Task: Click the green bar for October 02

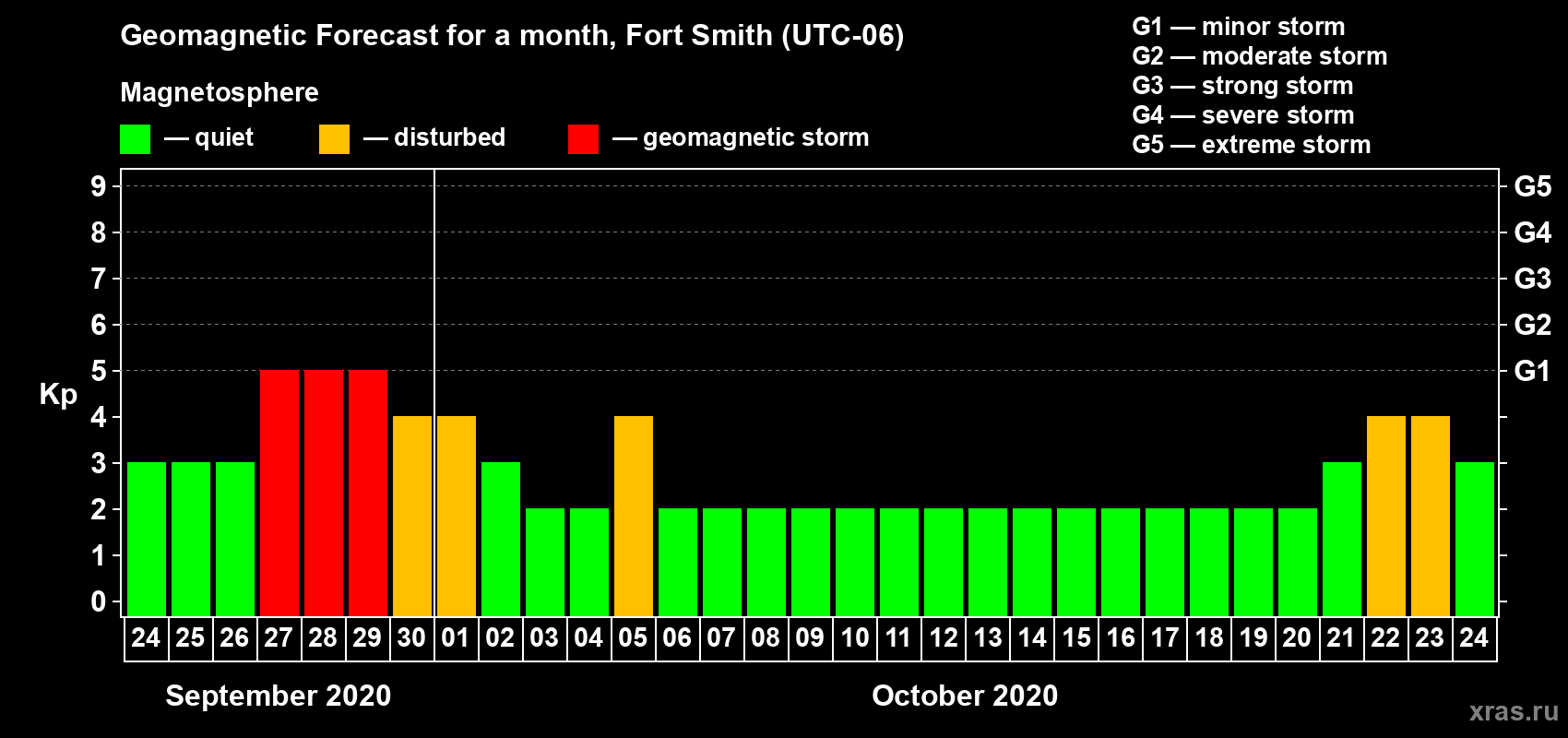Action: (x=501, y=539)
